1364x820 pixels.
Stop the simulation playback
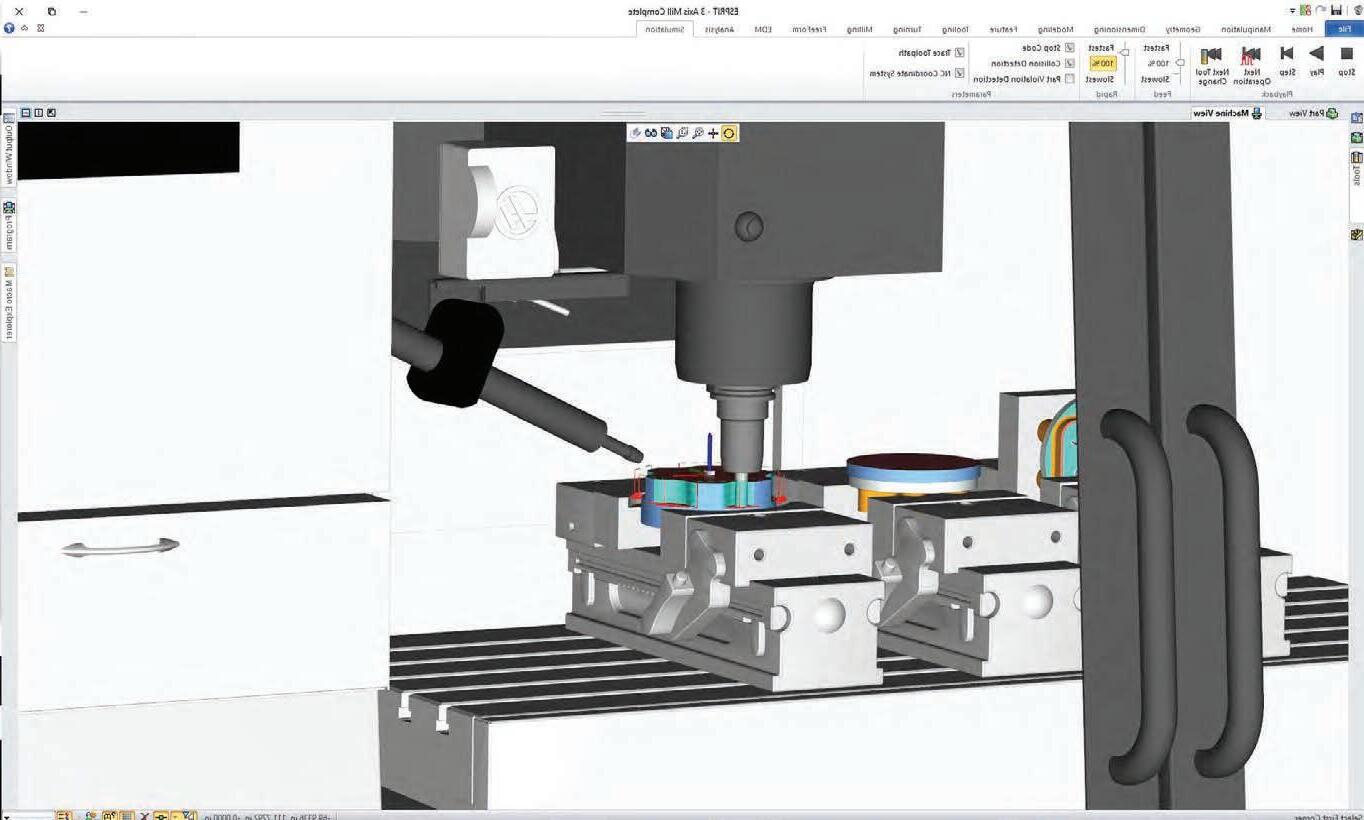[x=1347, y=60]
